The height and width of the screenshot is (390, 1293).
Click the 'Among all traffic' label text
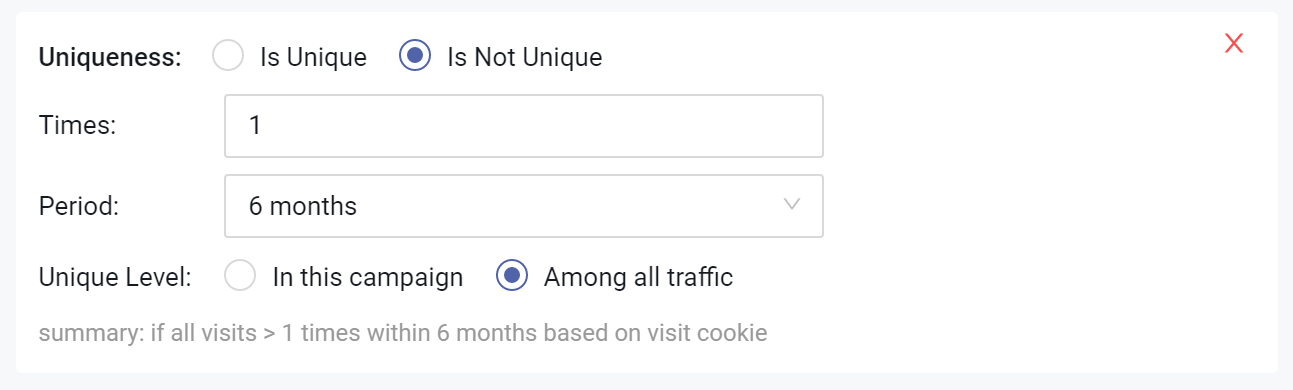639,278
